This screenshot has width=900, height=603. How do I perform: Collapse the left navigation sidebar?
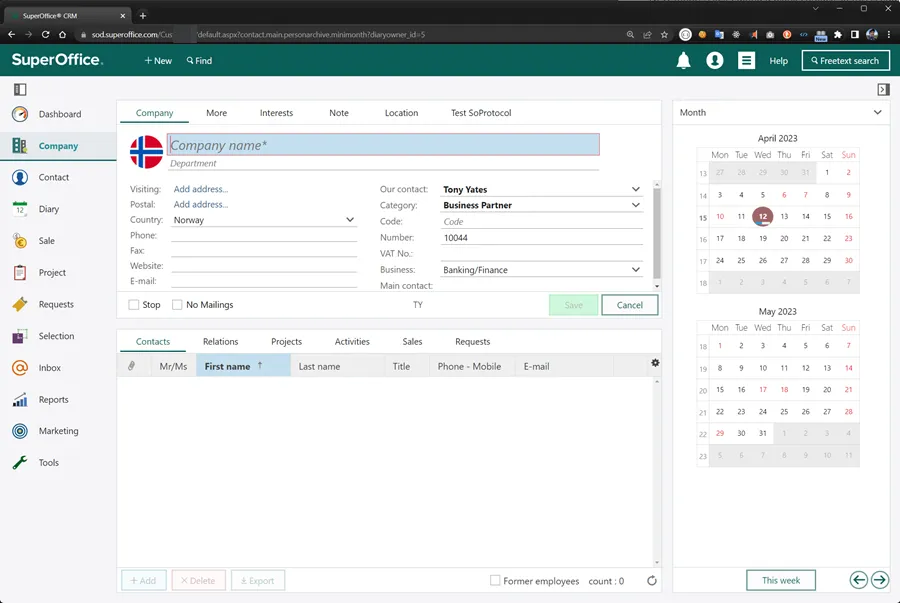click(20, 89)
